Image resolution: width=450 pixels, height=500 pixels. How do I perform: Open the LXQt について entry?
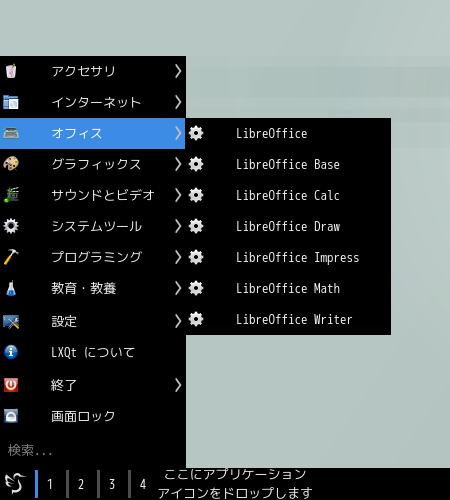[93, 352]
